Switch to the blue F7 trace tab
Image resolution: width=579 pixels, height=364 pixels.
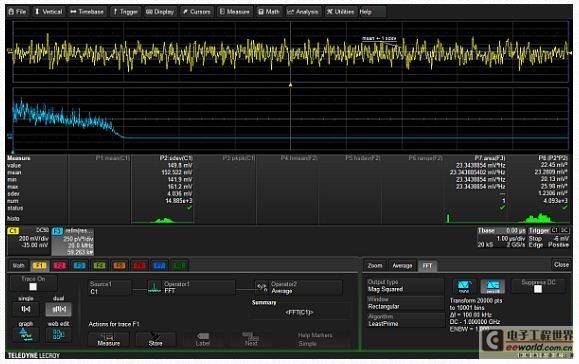(159, 265)
